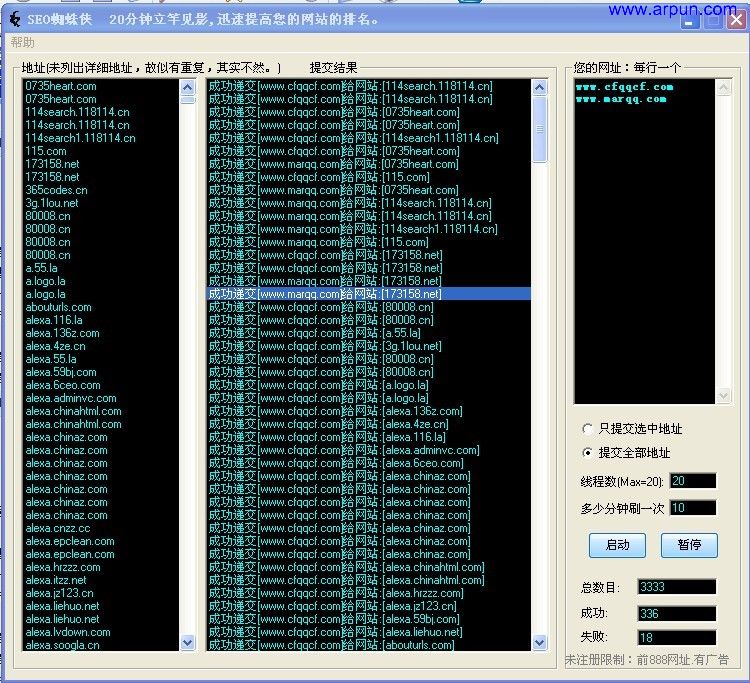The height and width of the screenshot is (683, 750).
Task: Click the results list scrollbar thumb
Action: coord(540,129)
